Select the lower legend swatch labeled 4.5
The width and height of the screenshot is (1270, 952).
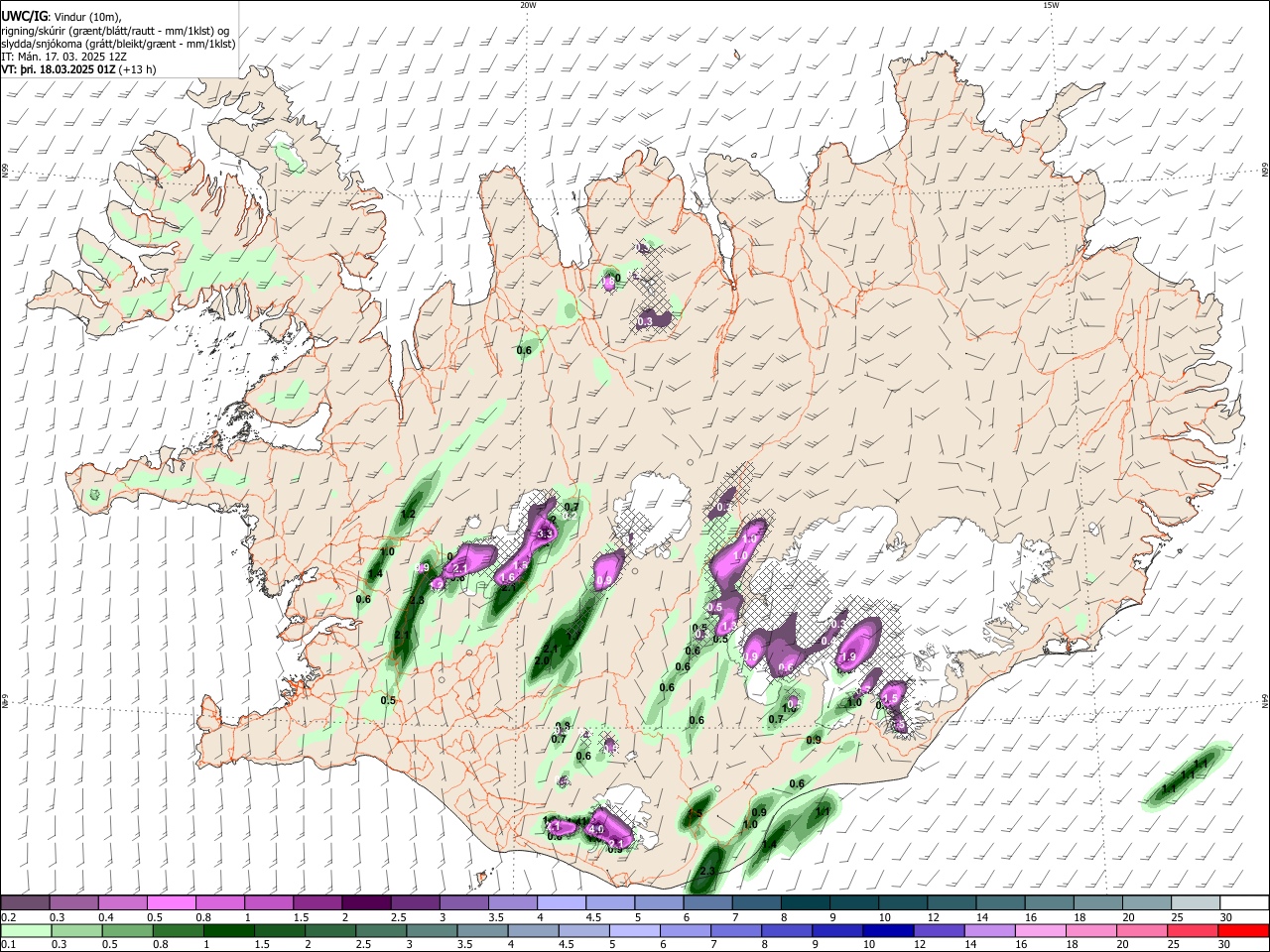pyautogui.click(x=583, y=930)
